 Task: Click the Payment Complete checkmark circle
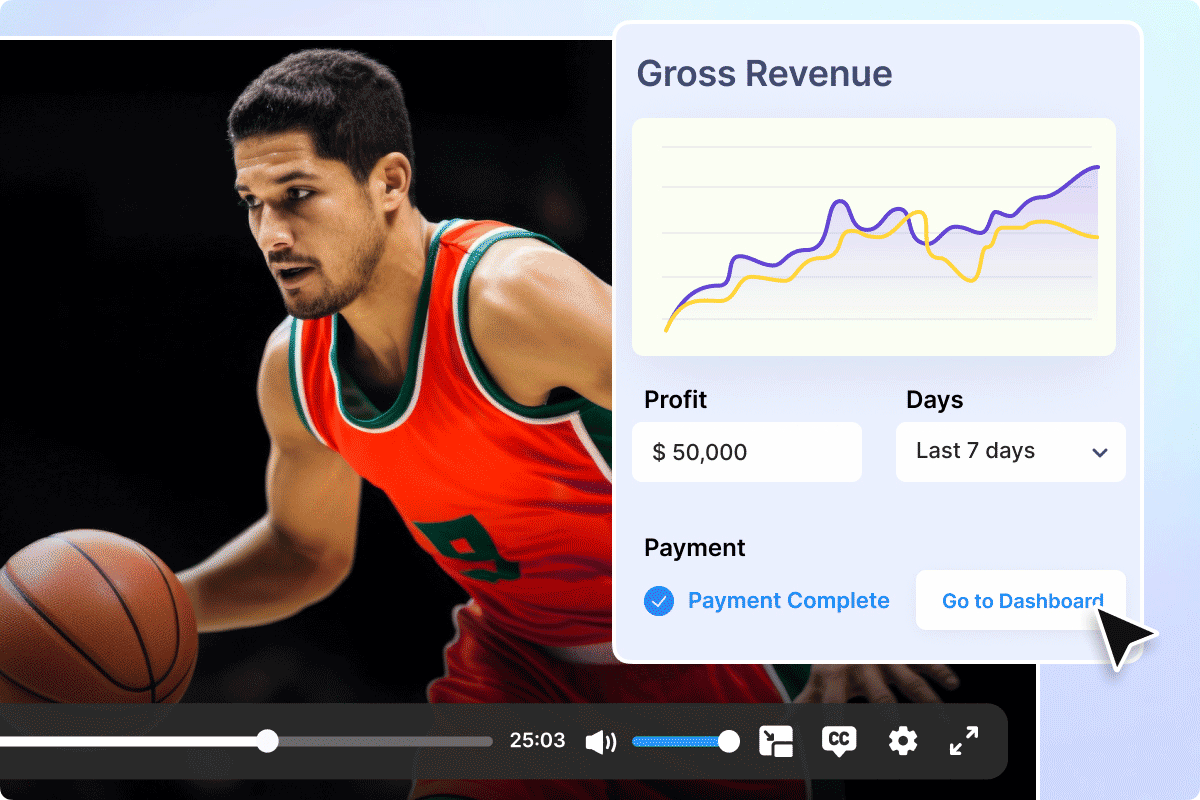tap(658, 601)
